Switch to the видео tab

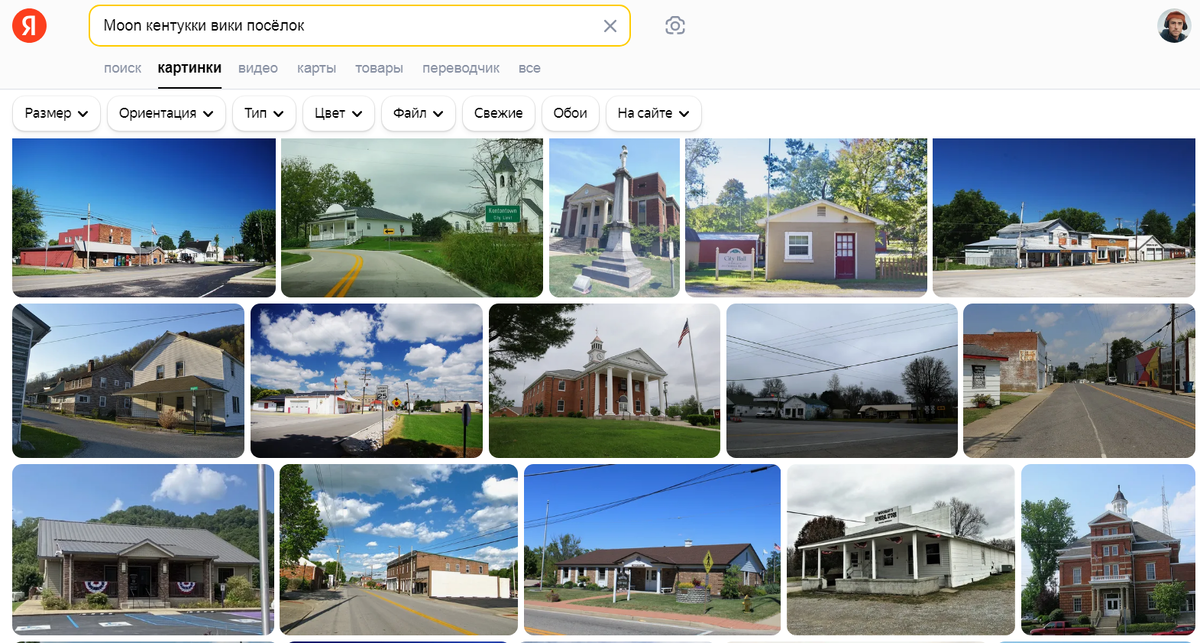[258, 68]
